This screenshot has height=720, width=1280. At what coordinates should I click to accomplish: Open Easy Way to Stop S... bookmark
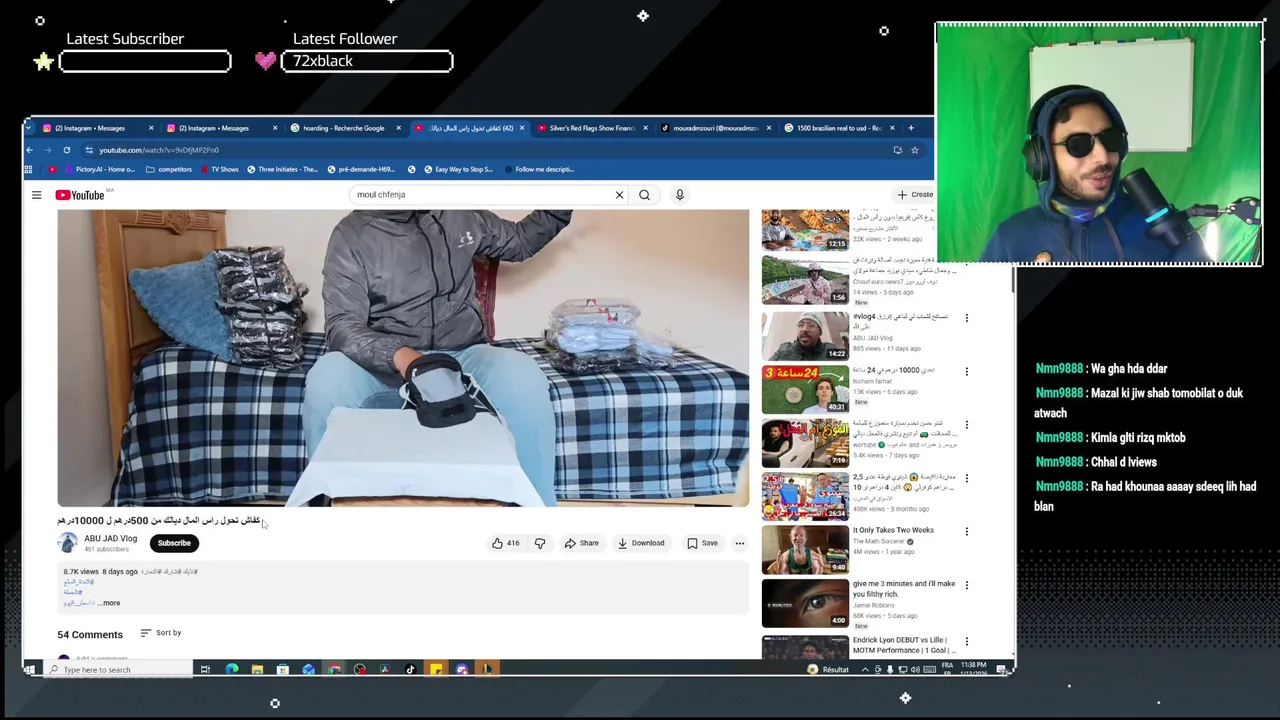(459, 169)
